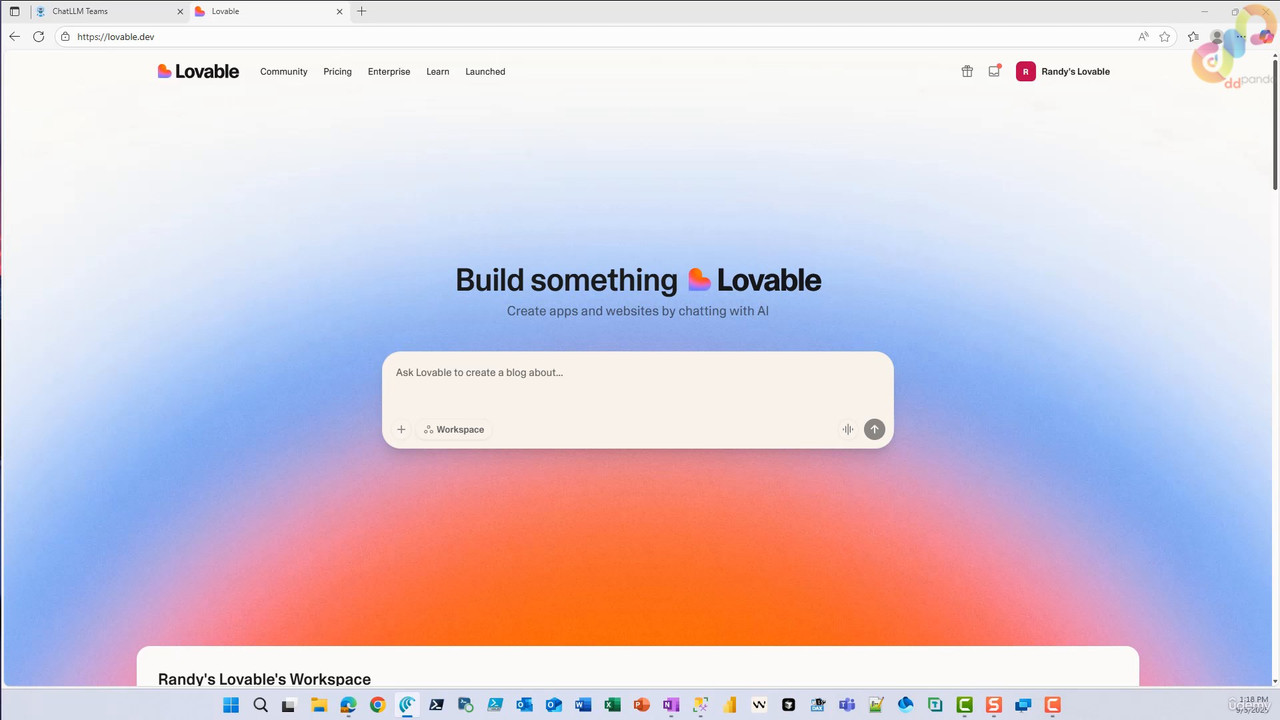Open Microsoft Teams from taskbar
The image size is (1280, 720).
tap(847, 705)
